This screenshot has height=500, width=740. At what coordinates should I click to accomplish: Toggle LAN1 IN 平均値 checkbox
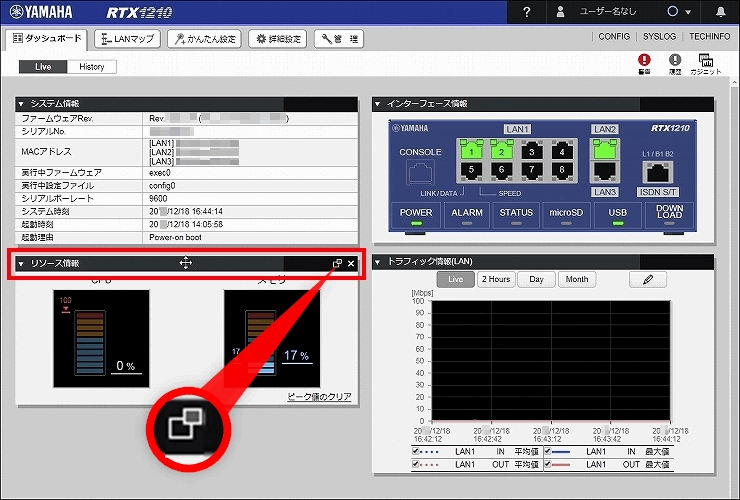(415, 451)
